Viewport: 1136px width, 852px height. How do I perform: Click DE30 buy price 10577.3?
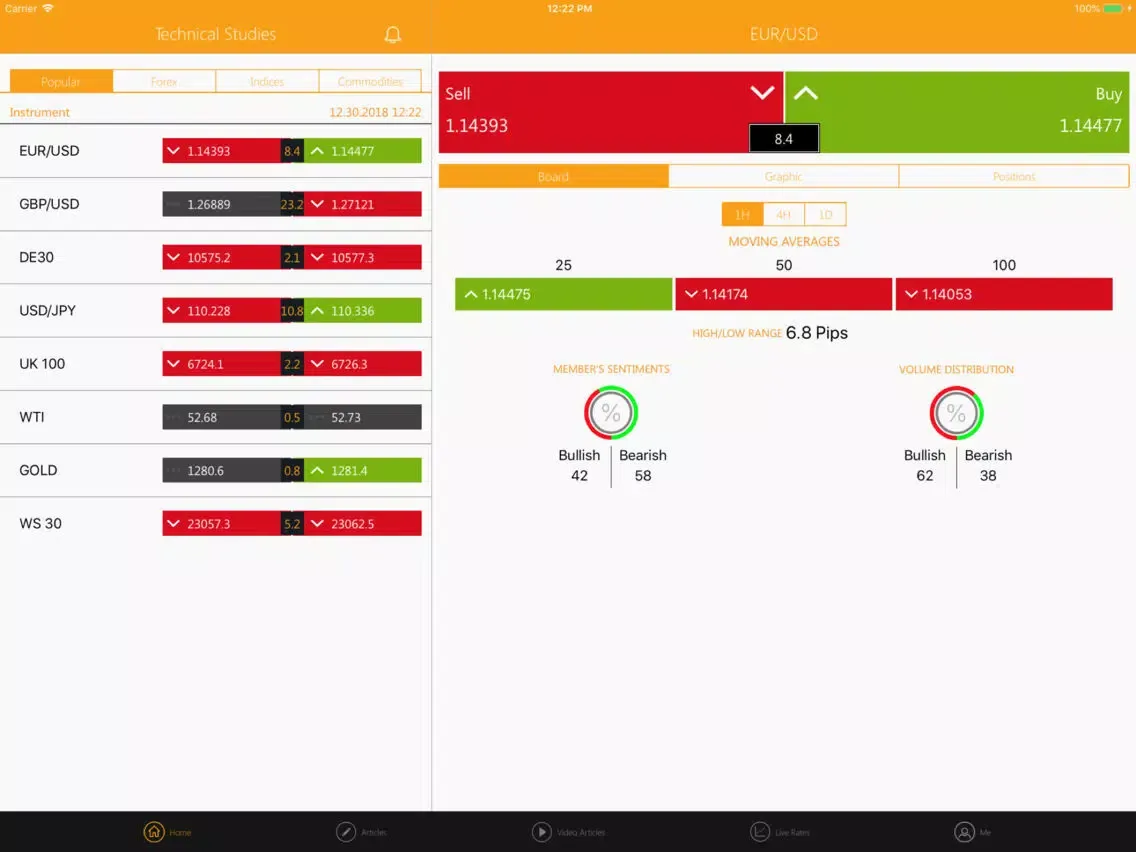[x=362, y=257]
